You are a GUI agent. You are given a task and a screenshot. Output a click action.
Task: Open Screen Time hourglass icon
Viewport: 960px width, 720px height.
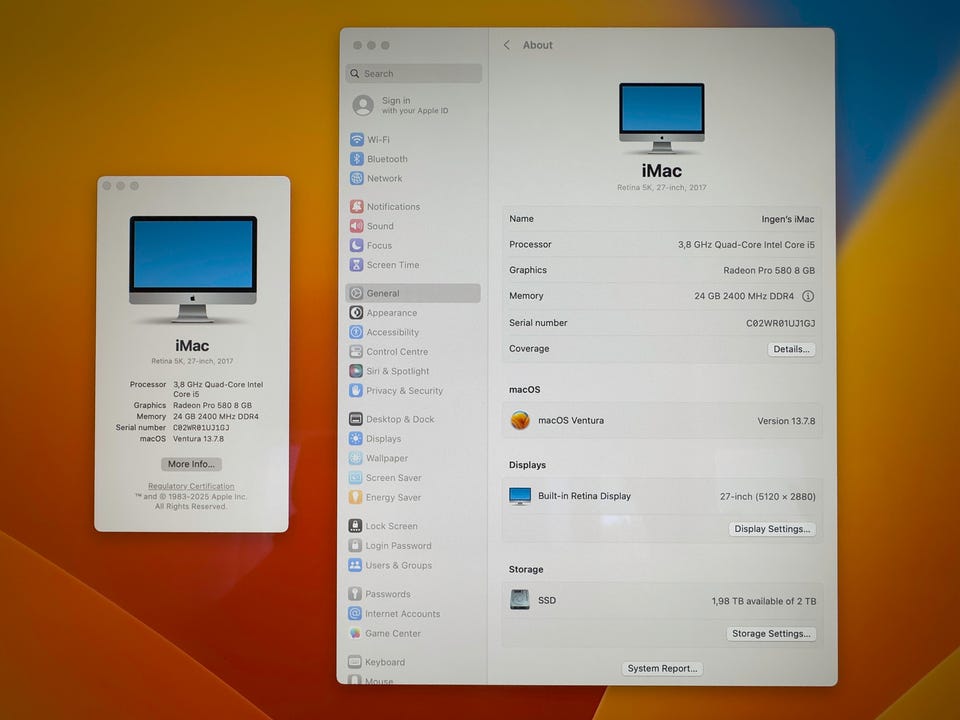tap(356, 265)
